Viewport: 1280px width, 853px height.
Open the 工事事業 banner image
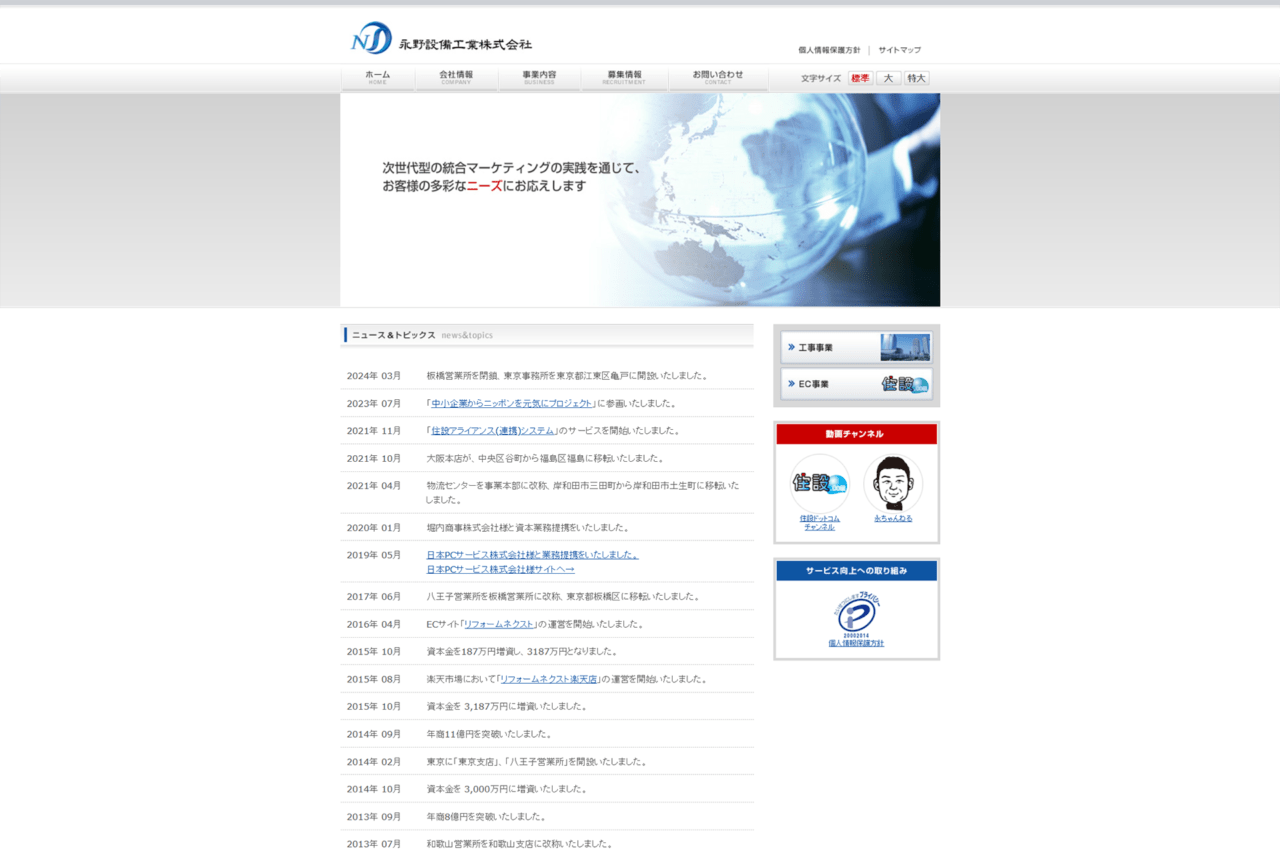(906, 347)
